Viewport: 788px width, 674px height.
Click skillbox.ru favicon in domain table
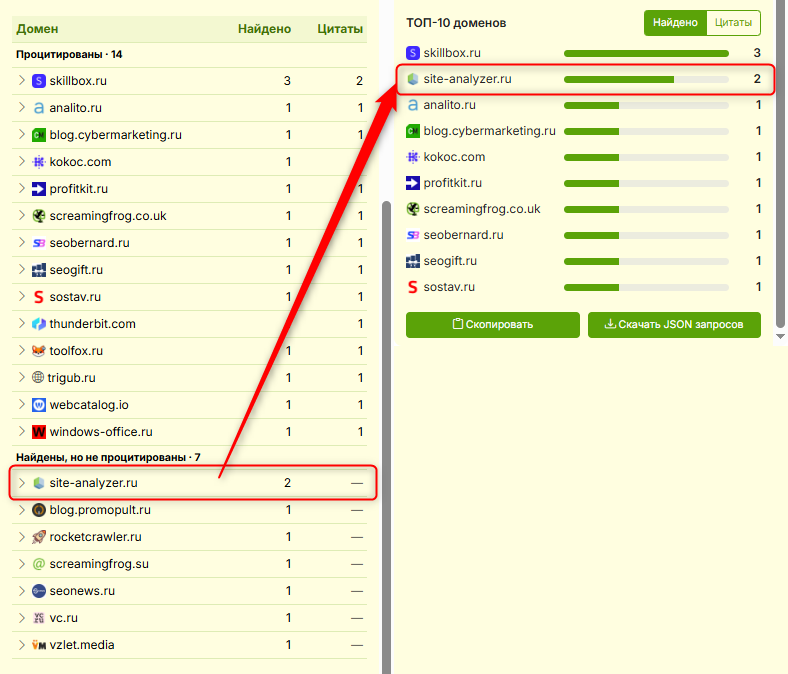[39, 81]
